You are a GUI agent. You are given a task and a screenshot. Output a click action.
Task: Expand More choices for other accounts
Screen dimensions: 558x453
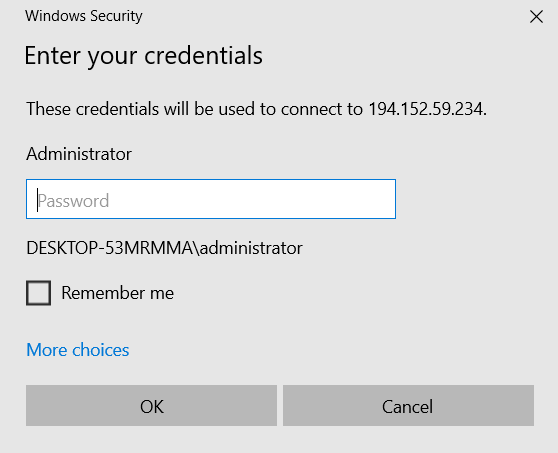(x=78, y=350)
